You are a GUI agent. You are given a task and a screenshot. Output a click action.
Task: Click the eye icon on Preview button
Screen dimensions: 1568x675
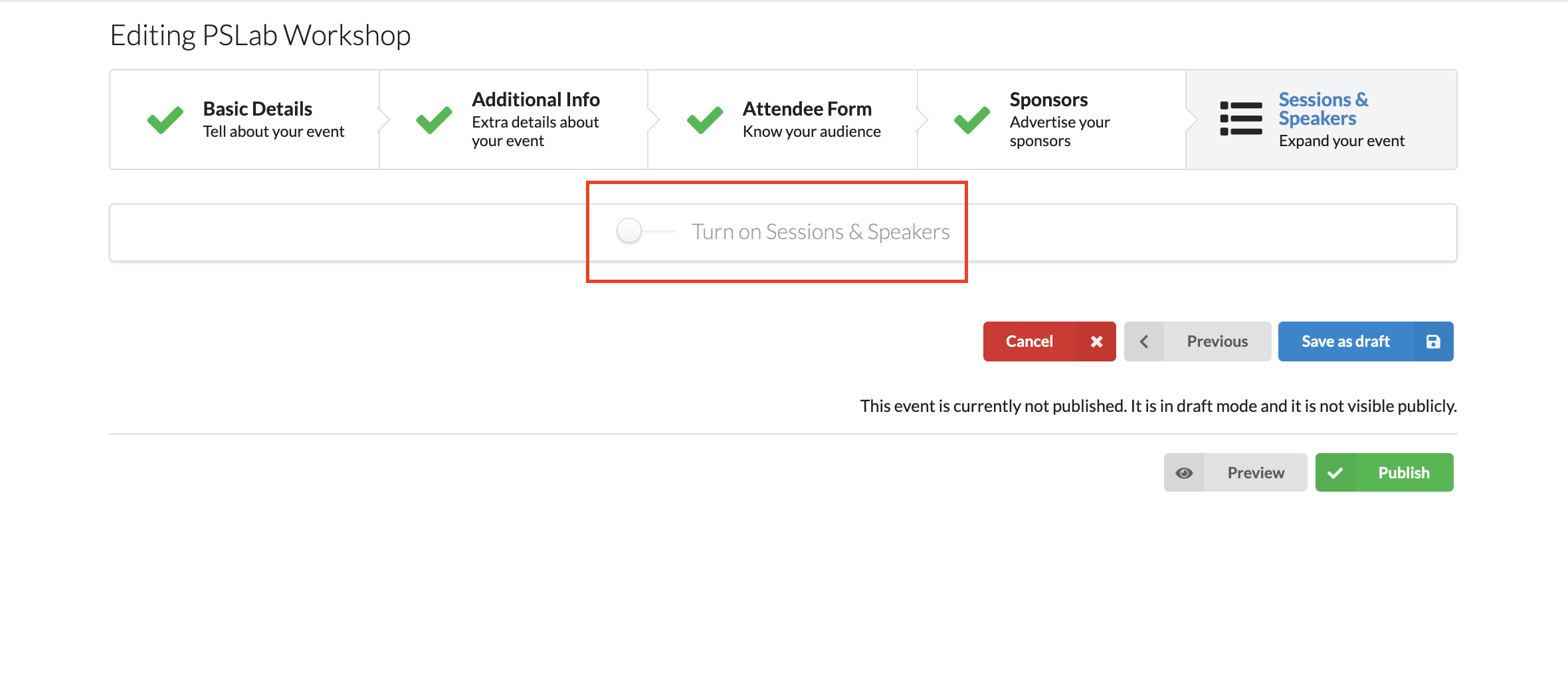click(x=1184, y=473)
